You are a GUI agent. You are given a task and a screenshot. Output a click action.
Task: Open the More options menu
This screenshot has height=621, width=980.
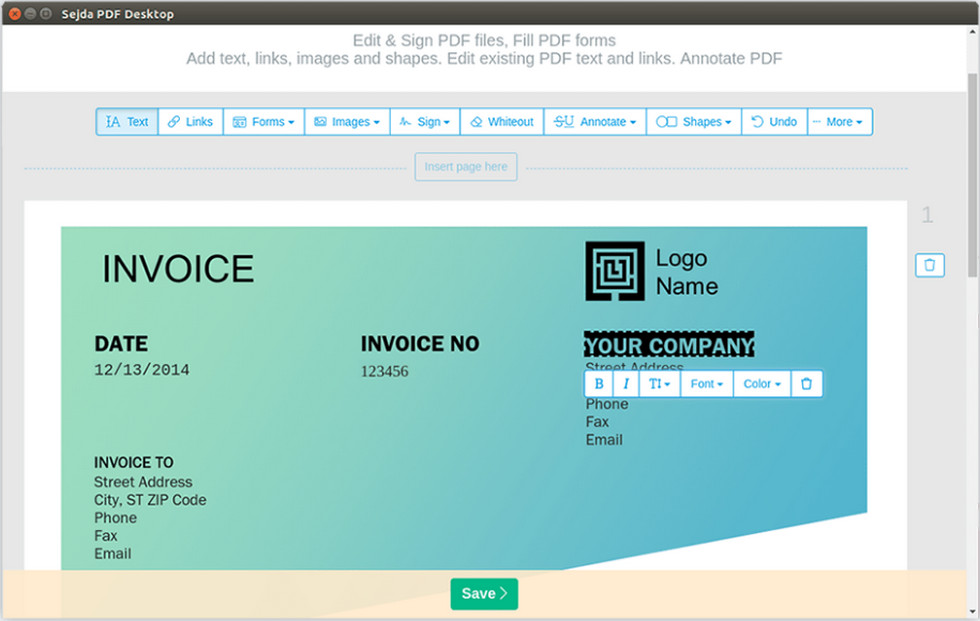coord(840,122)
